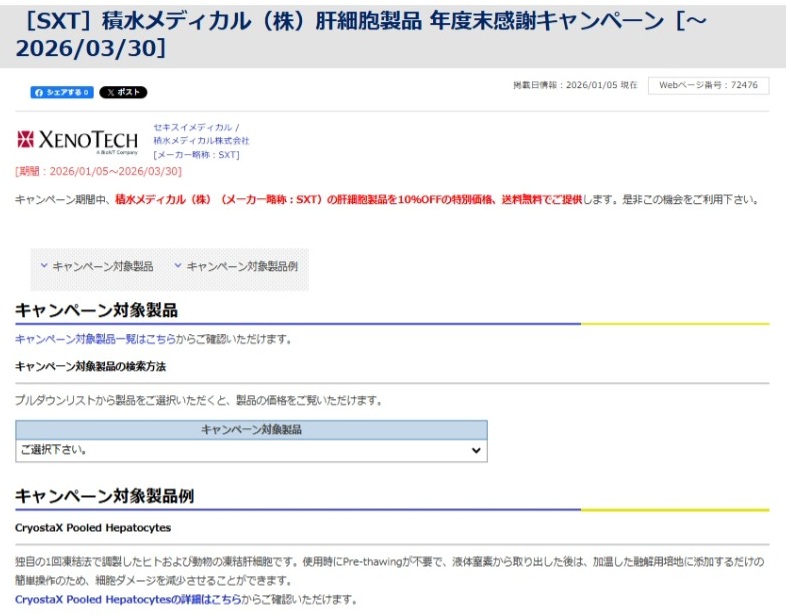The width and height of the screenshot is (786, 615).
Task: Click the Facebook share button
Action: tap(62, 92)
